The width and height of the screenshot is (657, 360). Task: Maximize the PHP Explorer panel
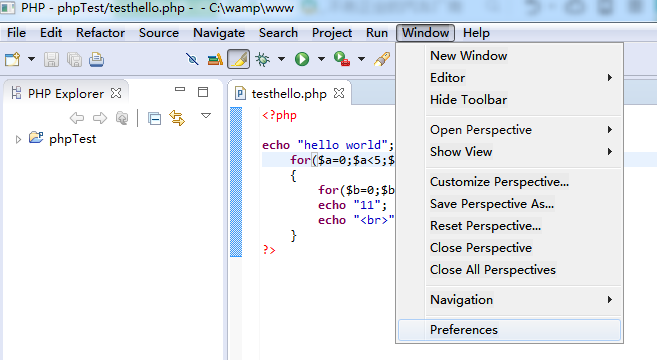click(203, 92)
